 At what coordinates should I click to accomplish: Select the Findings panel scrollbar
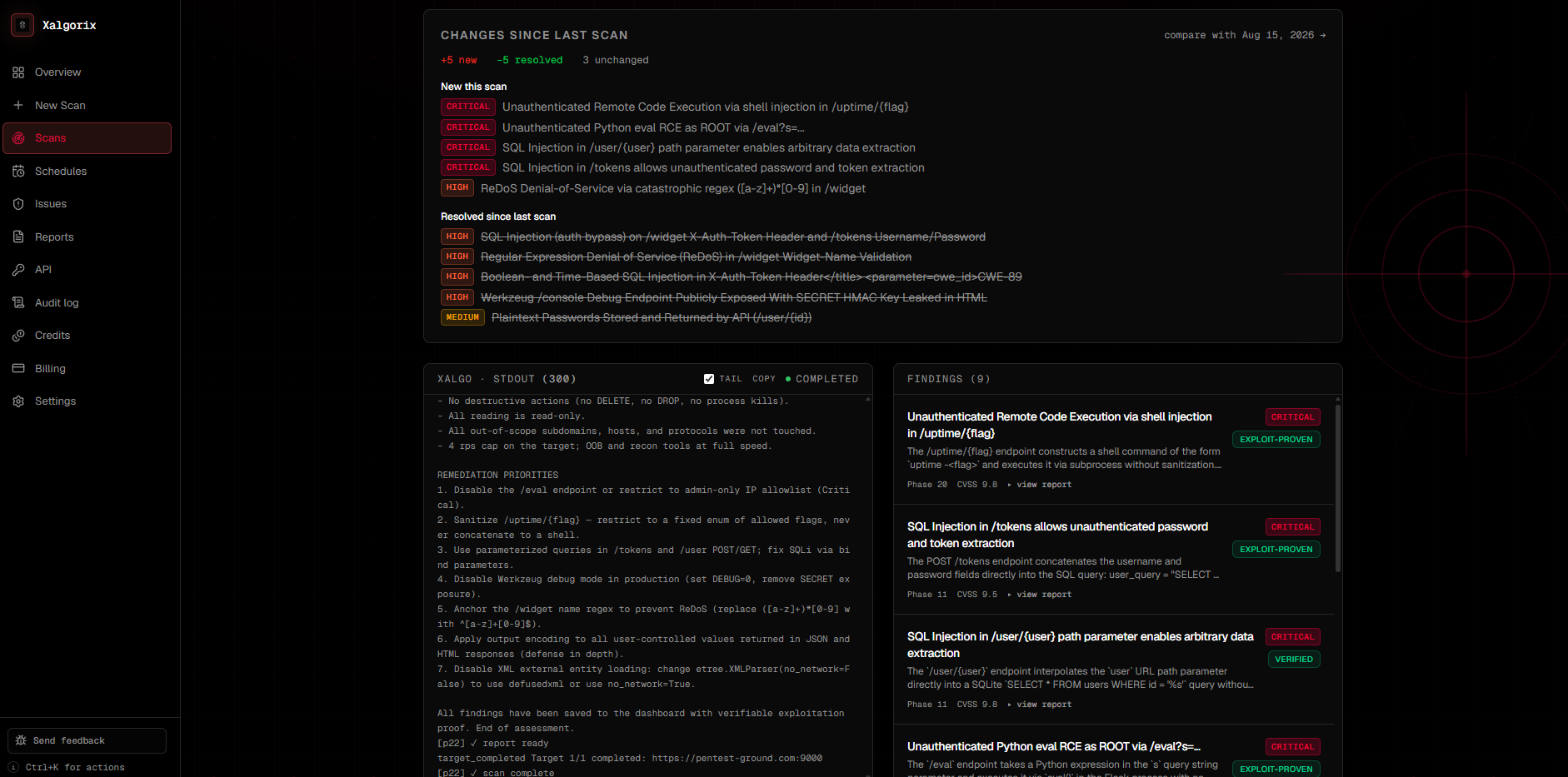(1338, 488)
